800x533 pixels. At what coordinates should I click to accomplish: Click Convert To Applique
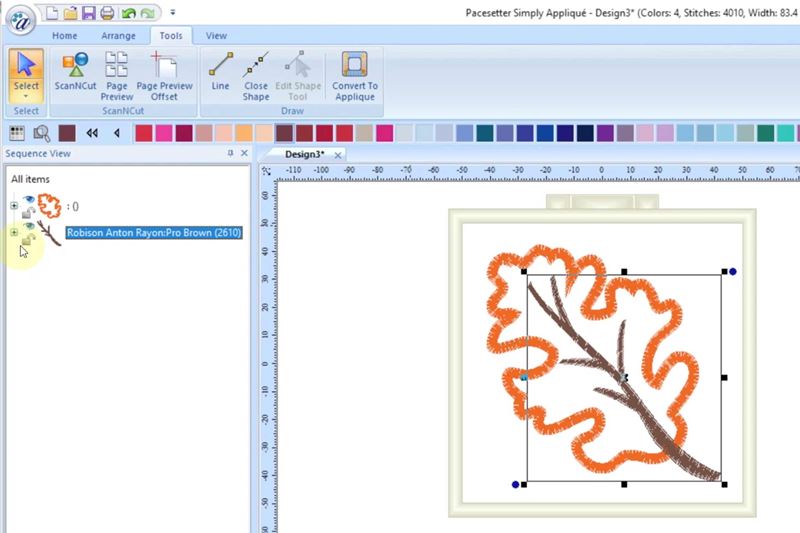point(354,75)
